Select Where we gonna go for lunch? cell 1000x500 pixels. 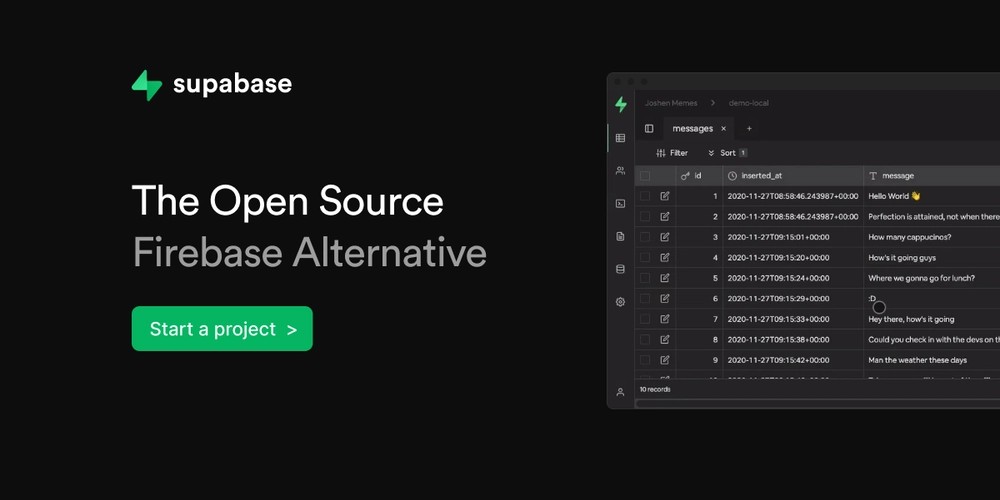click(x=932, y=277)
